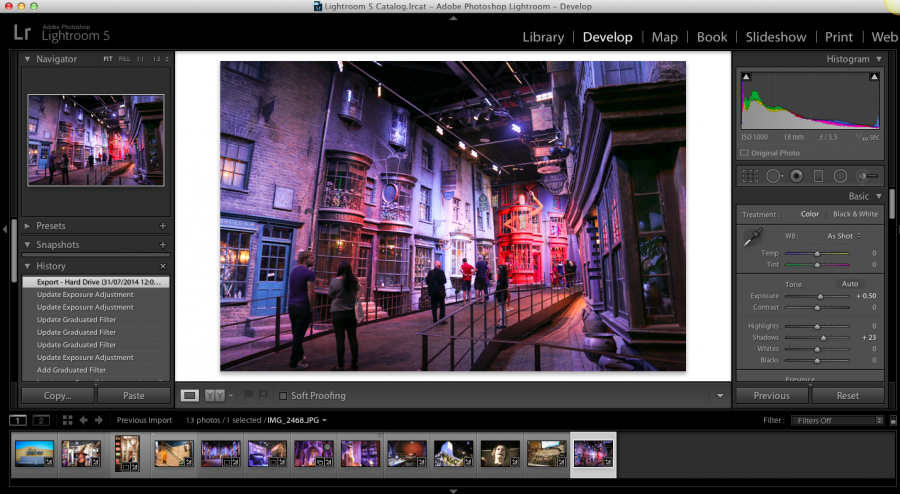The width and height of the screenshot is (900, 494).
Task: Switch to the Library module
Action: [543, 37]
